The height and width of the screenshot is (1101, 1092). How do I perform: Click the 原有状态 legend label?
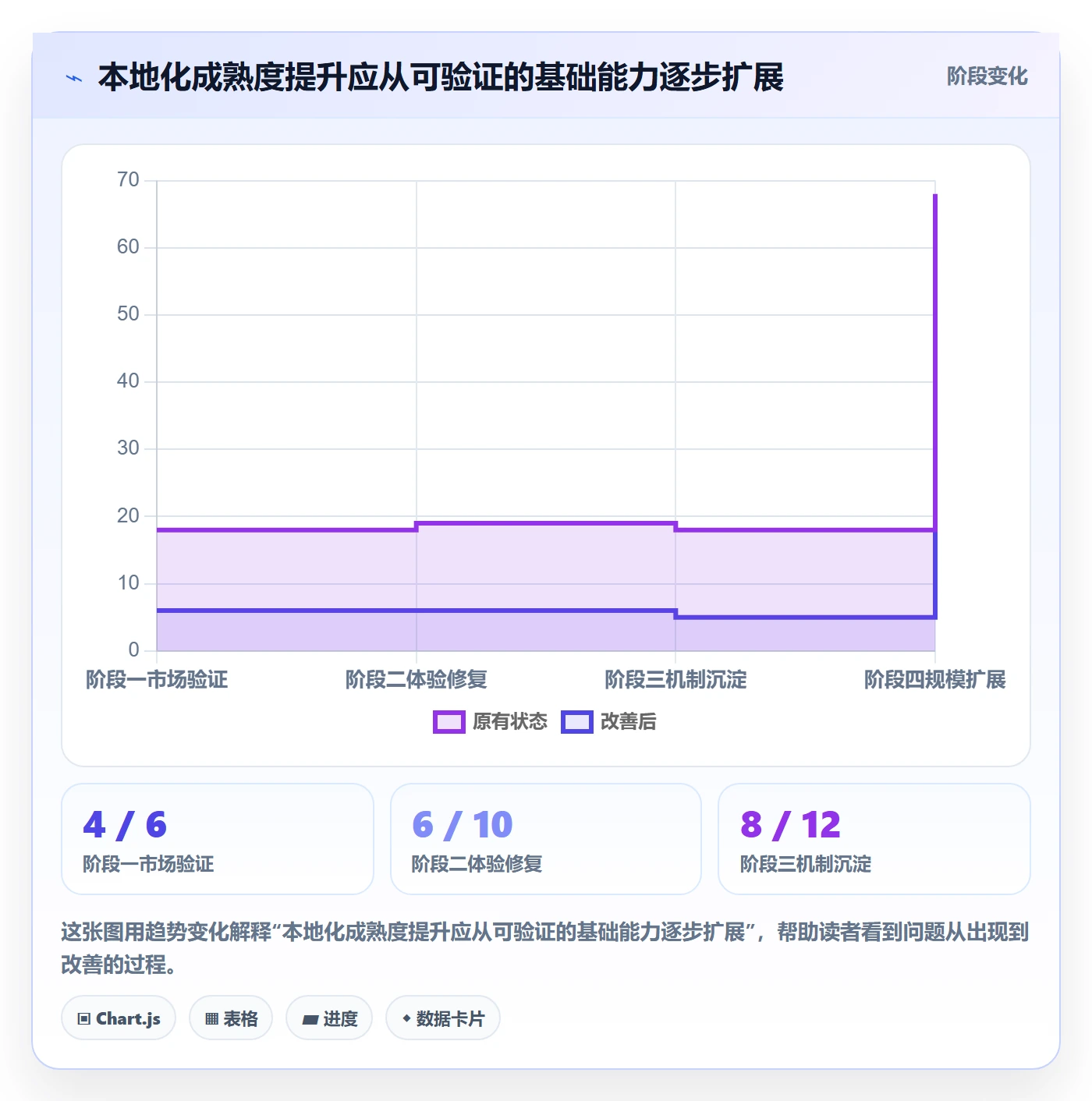[510, 722]
